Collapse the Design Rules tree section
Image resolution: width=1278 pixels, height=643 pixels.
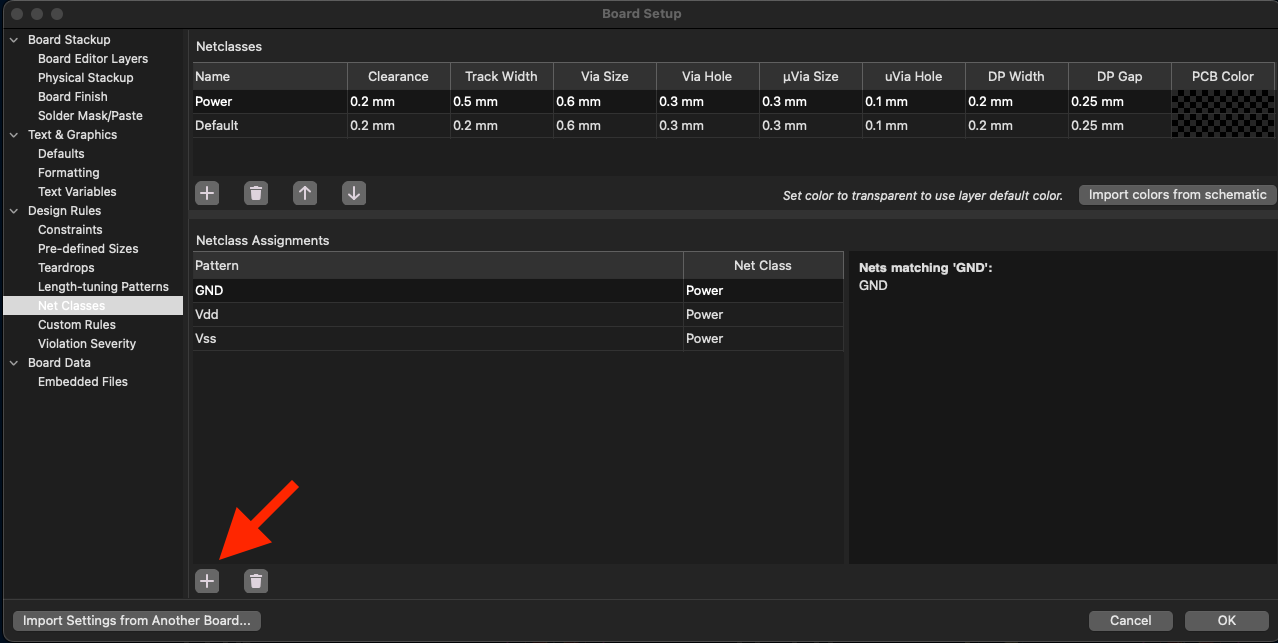click(14, 211)
